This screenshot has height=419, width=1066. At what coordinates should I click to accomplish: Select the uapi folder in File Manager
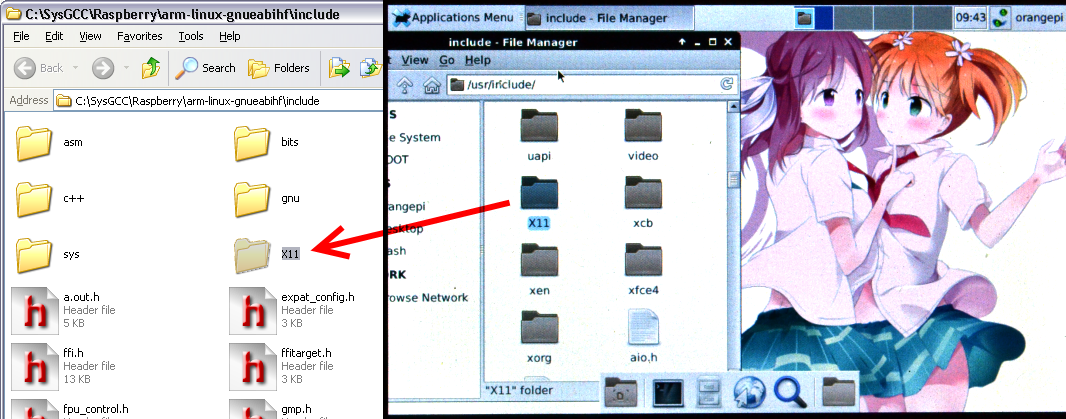(x=539, y=136)
